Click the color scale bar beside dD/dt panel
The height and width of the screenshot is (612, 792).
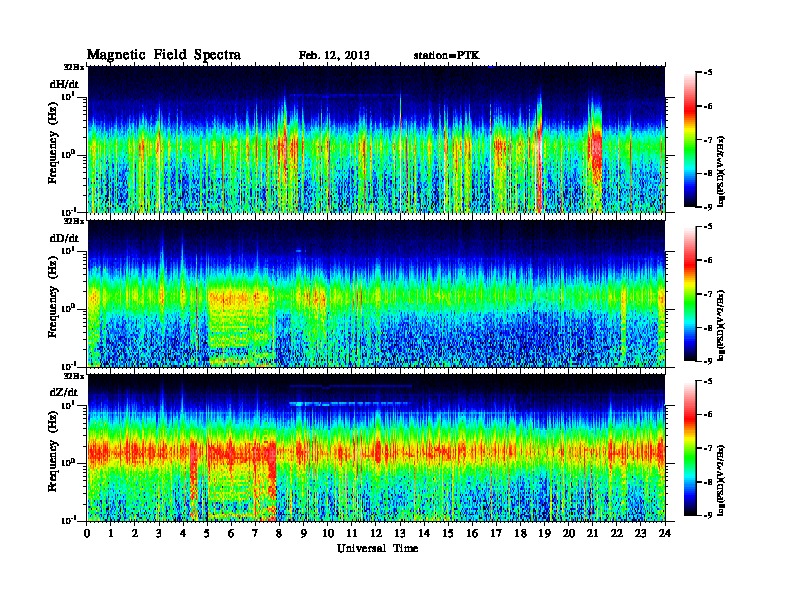690,294
